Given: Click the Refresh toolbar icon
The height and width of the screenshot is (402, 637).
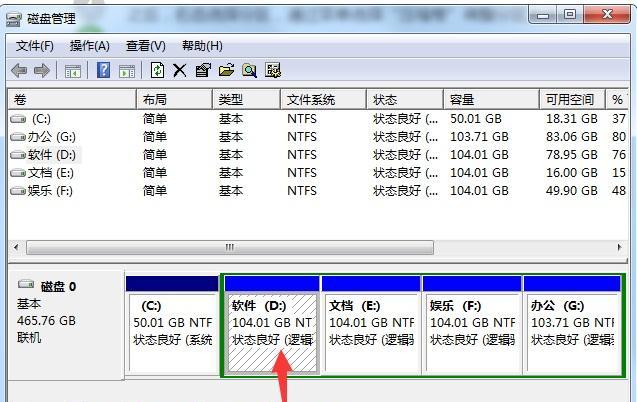Looking at the screenshot, I should pos(157,70).
